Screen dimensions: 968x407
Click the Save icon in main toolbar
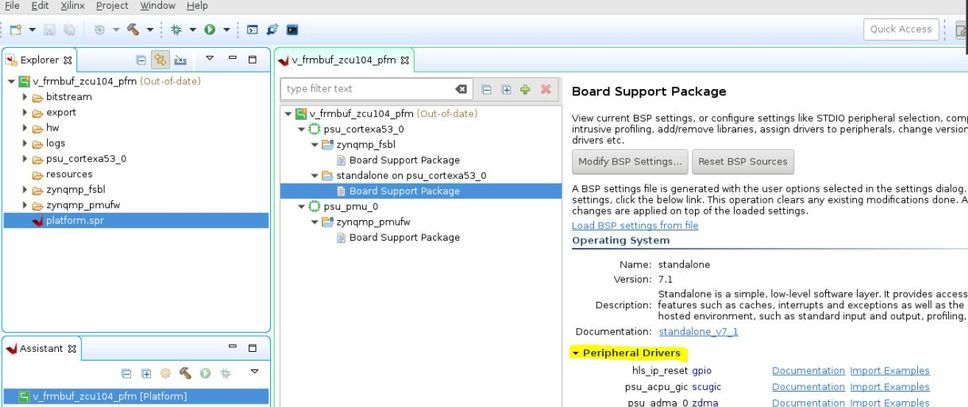[51, 30]
